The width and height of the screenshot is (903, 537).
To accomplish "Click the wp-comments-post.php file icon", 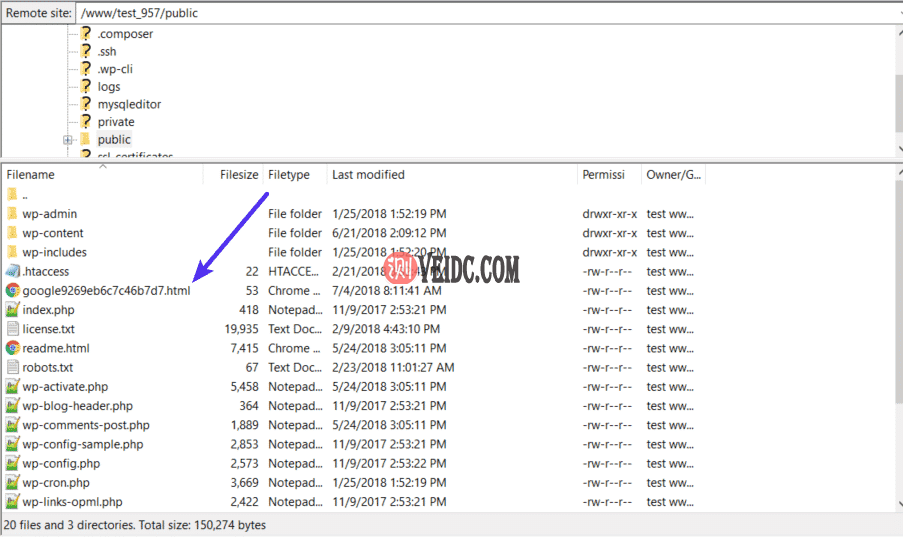I will point(12,425).
